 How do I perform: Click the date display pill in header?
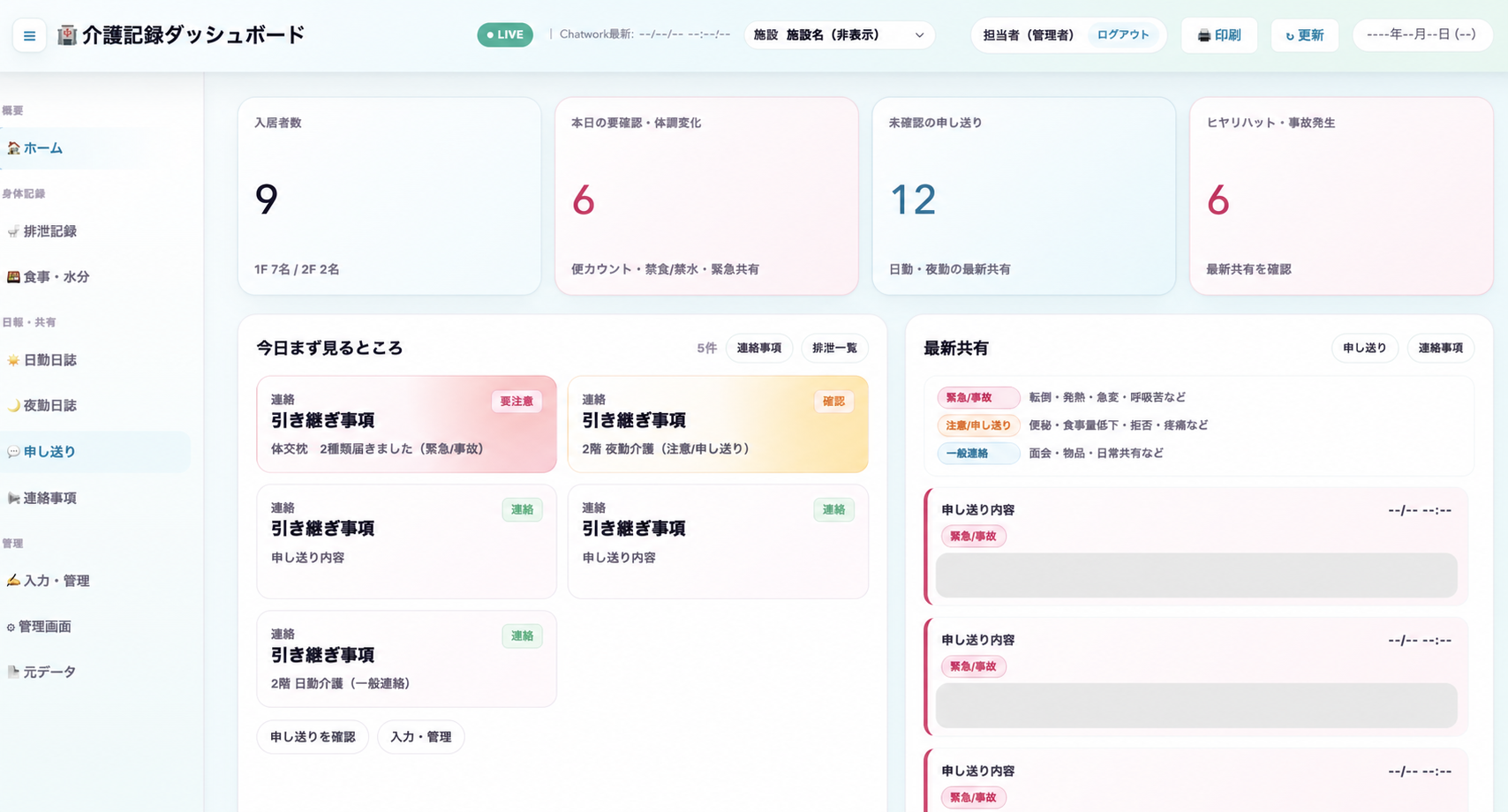1421,35
